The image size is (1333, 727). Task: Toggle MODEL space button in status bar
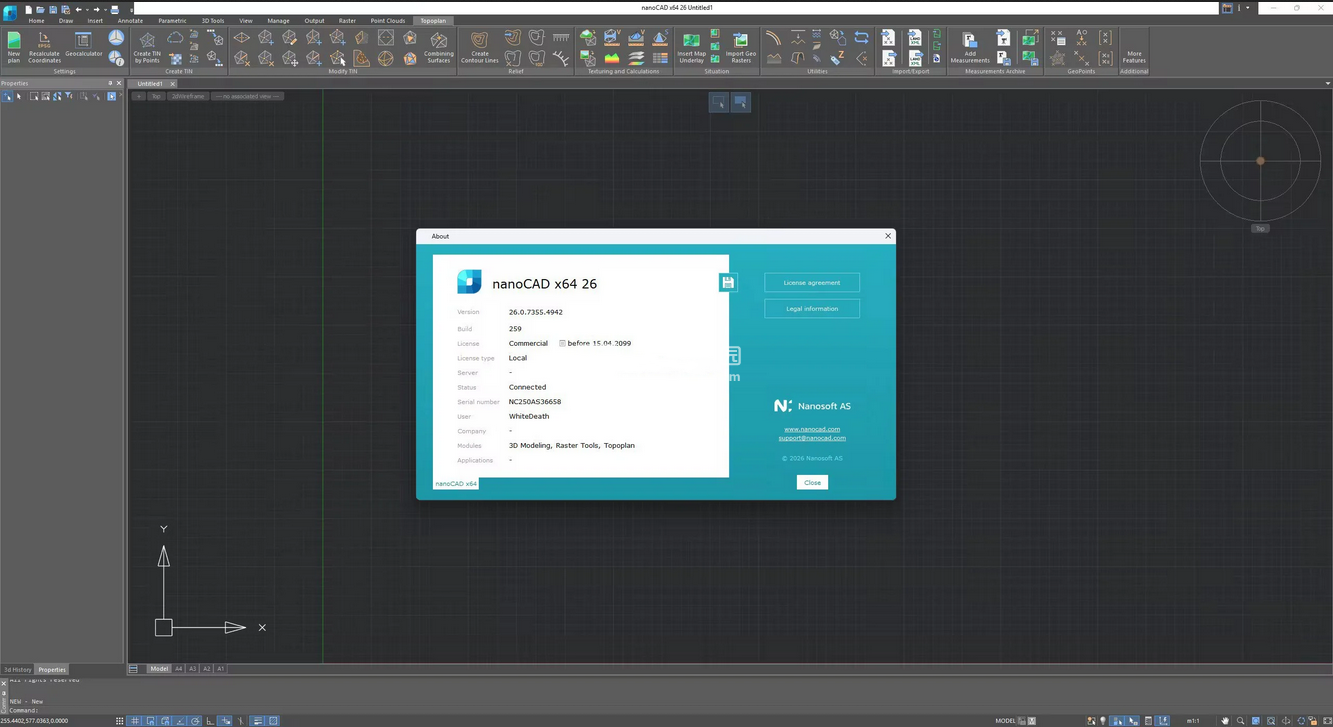pyautogui.click(x=1005, y=721)
